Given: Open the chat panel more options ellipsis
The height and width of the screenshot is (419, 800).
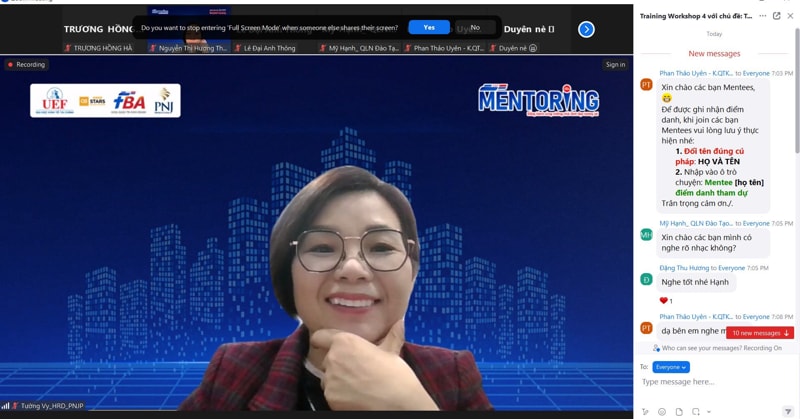Looking at the screenshot, I should (763, 16).
